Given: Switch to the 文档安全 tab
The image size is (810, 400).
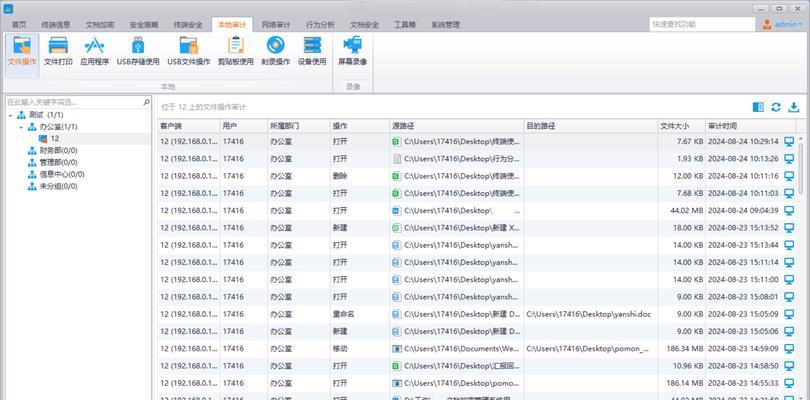Looking at the screenshot, I should click(x=364, y=25).
